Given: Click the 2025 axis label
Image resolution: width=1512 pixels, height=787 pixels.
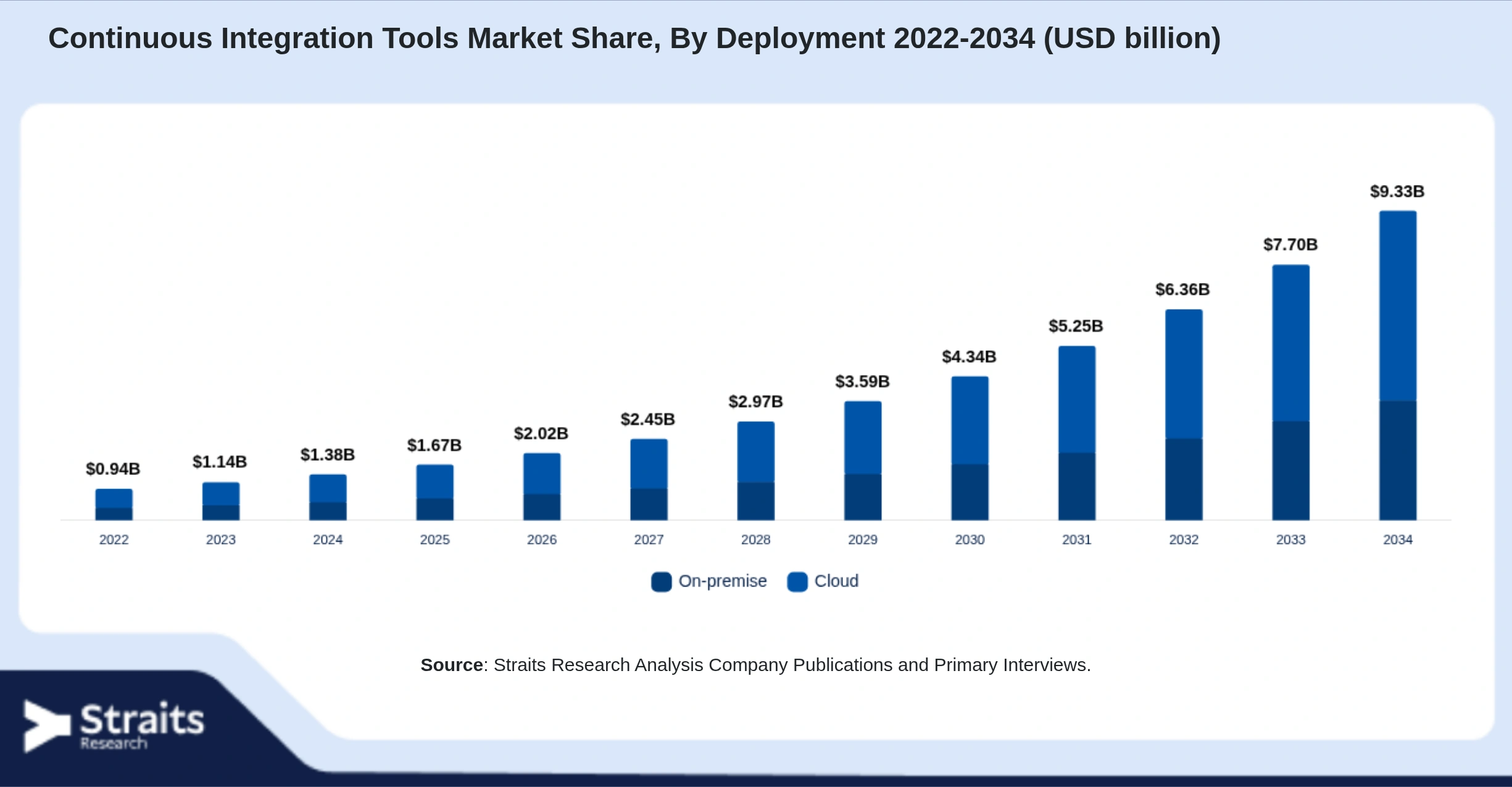Looking at the screenshot, I should (435, 540).
